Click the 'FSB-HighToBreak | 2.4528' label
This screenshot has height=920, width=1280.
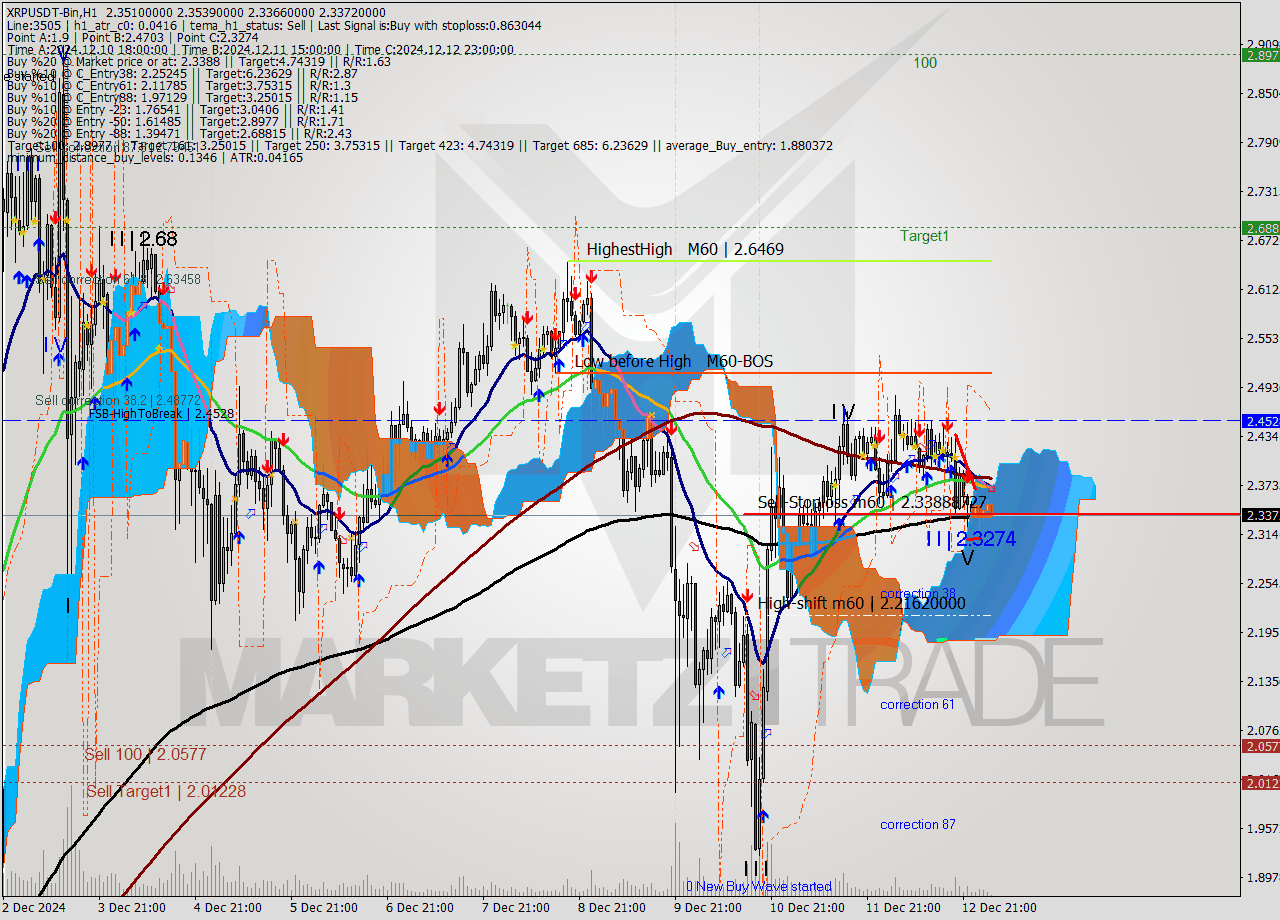pyautogui.click(x=161, y=413)
